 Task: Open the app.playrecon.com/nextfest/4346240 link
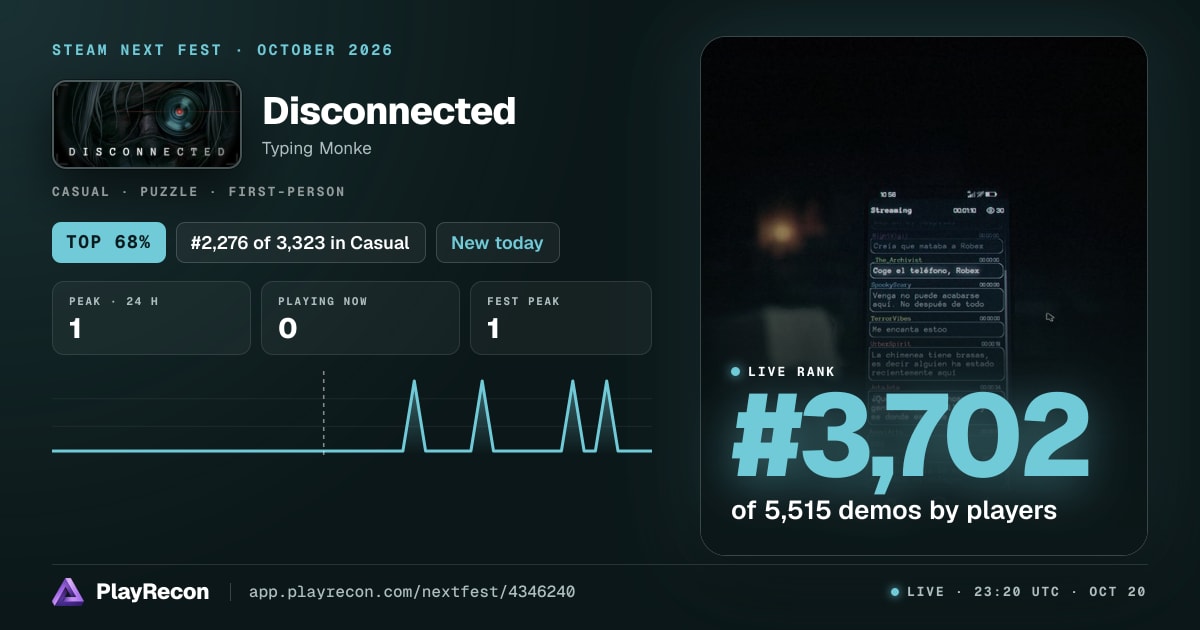tap(412, 592)
